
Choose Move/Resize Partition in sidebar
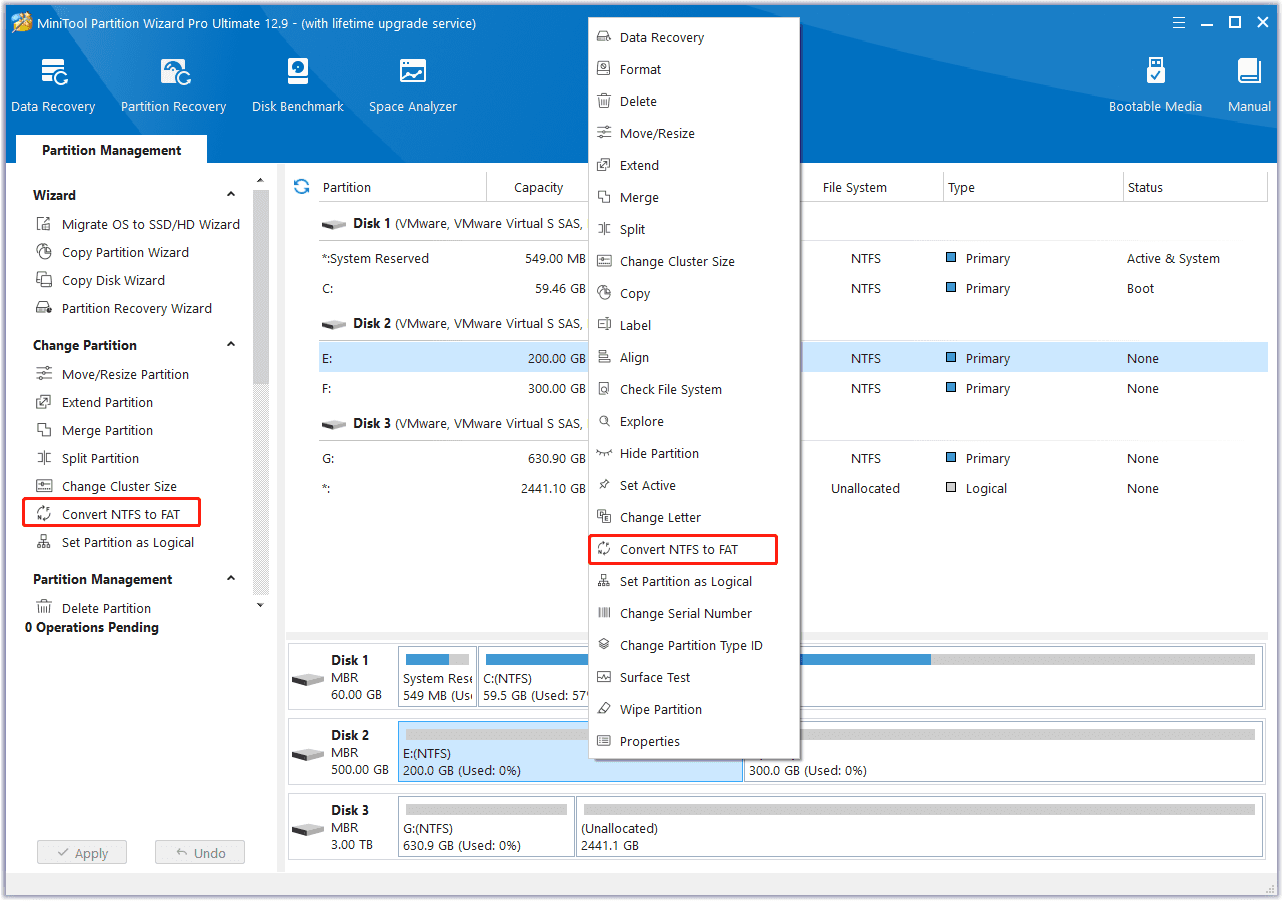pos(112,374)
